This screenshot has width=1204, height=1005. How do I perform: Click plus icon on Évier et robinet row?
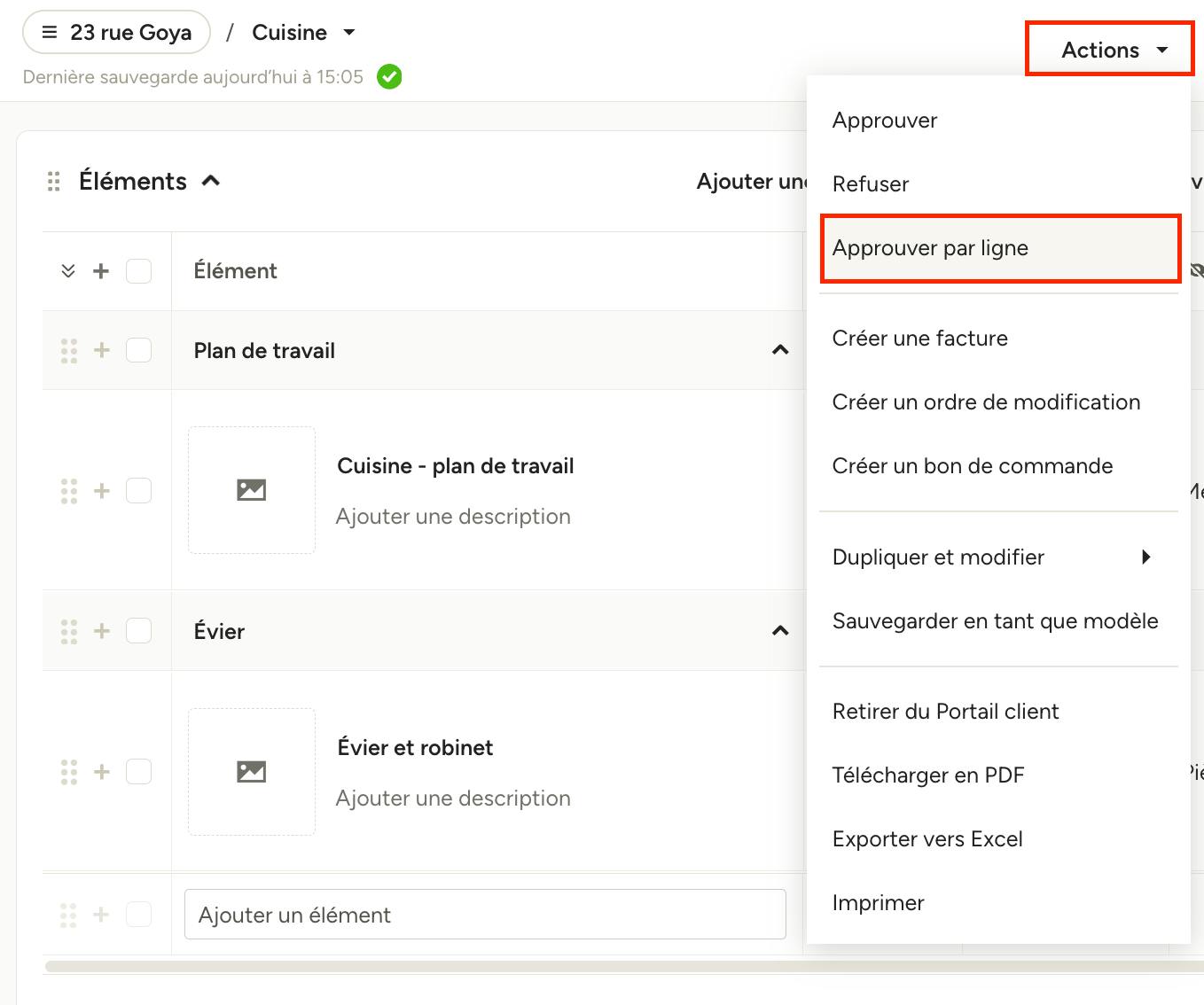[x=102, y=772]
